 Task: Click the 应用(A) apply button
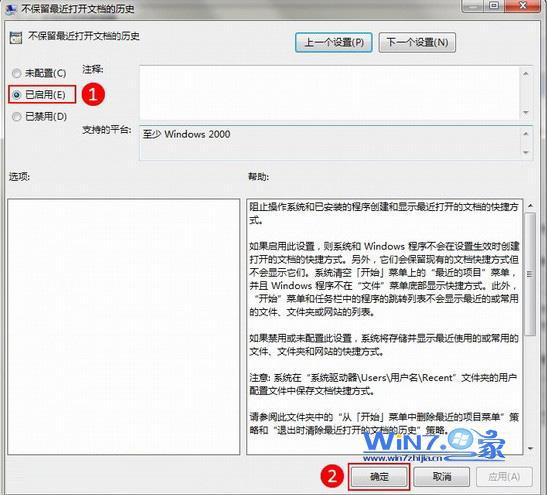pyautogui.click(x=504, y=476)
